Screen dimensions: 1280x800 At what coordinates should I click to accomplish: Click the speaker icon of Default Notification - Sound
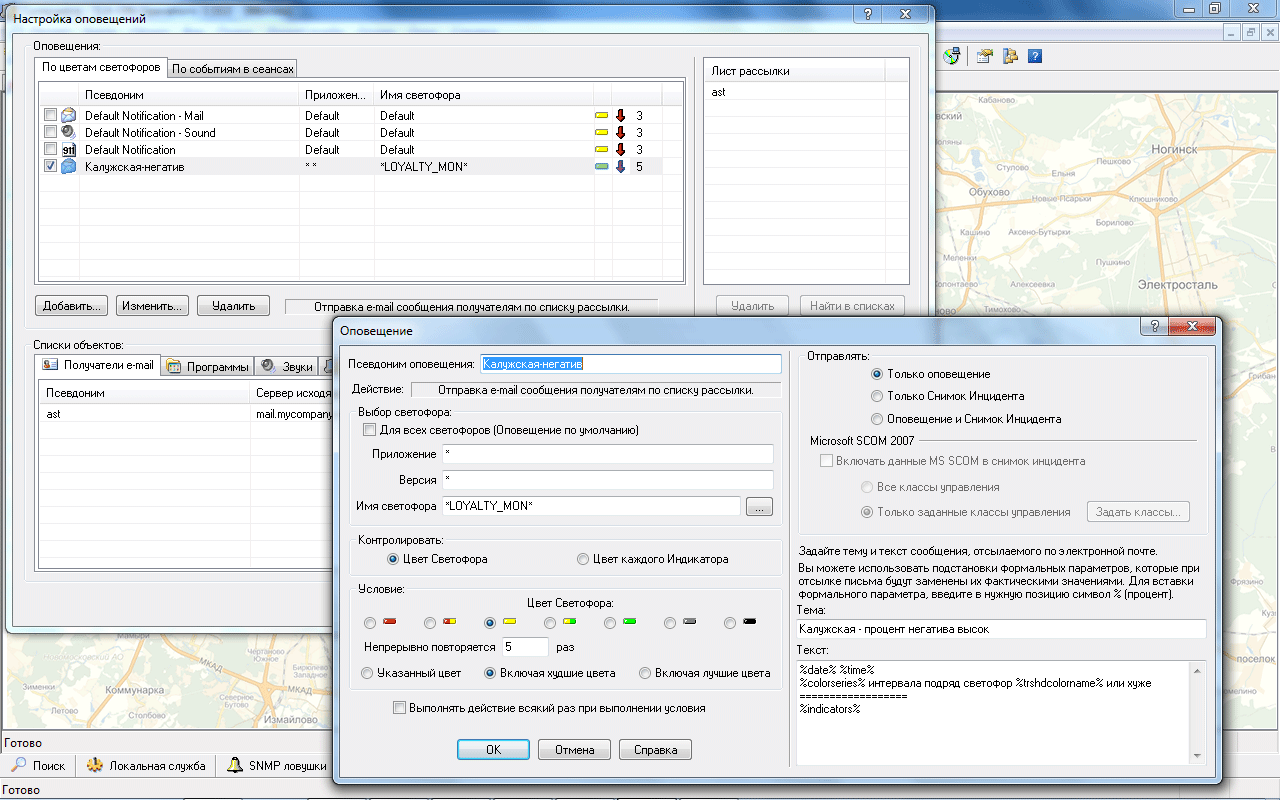[68, 132]
